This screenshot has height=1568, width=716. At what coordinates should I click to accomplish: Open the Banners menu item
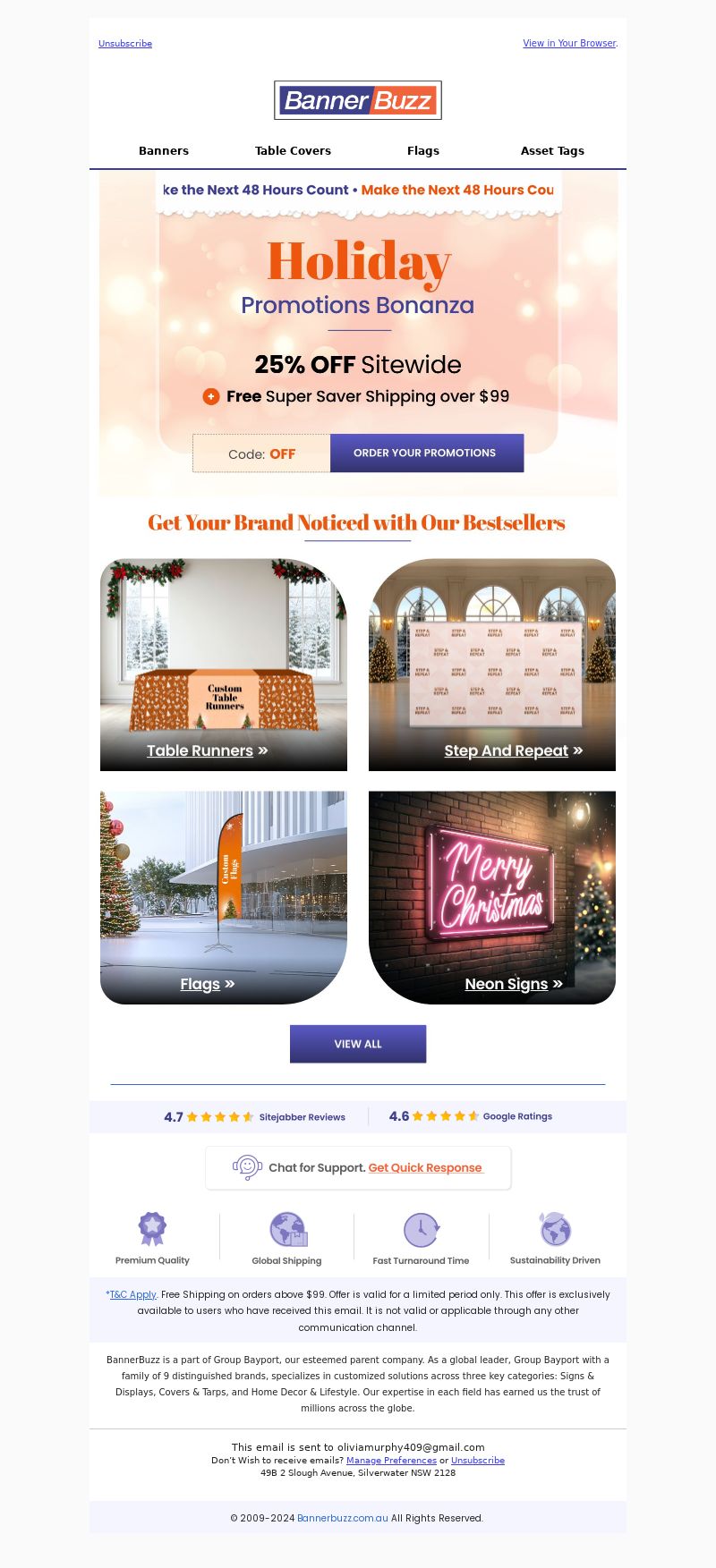click(164, 150)
